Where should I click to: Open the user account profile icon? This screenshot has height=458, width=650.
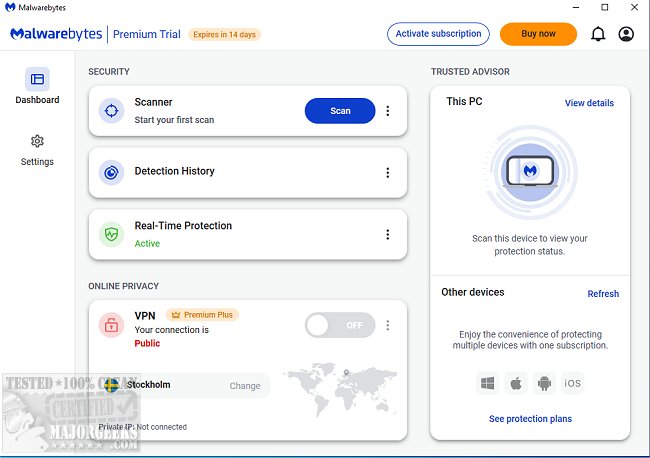click(x=626, y=34)
